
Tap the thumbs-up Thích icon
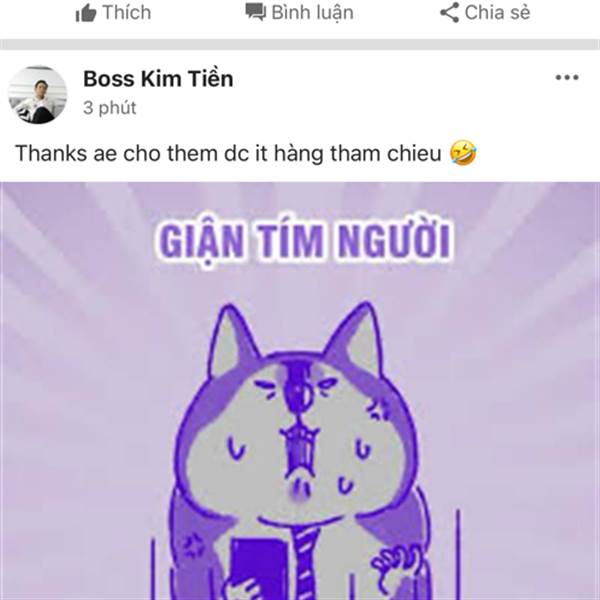coord(86,14)
